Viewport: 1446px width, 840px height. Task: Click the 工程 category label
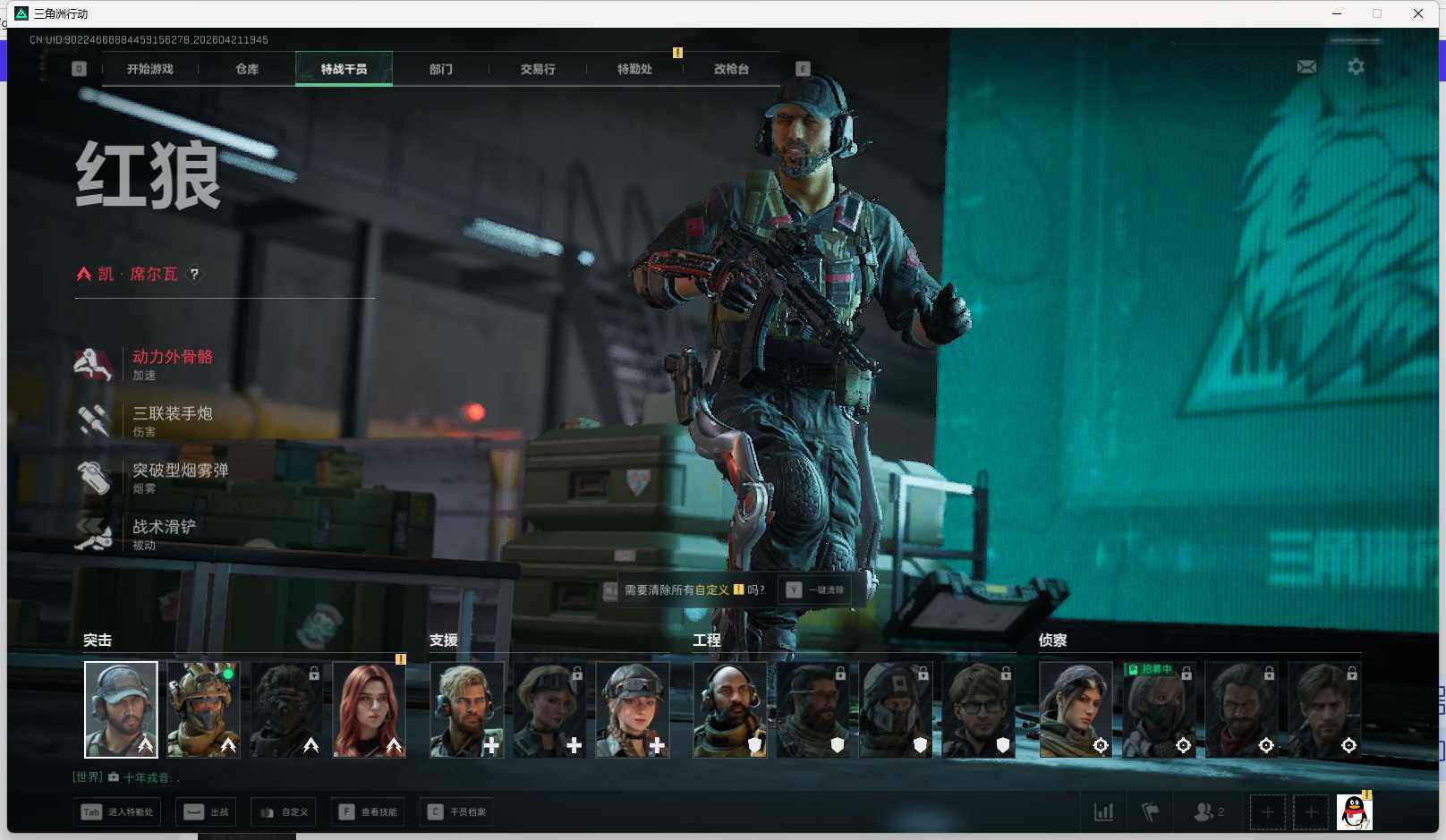click(707, 641)
